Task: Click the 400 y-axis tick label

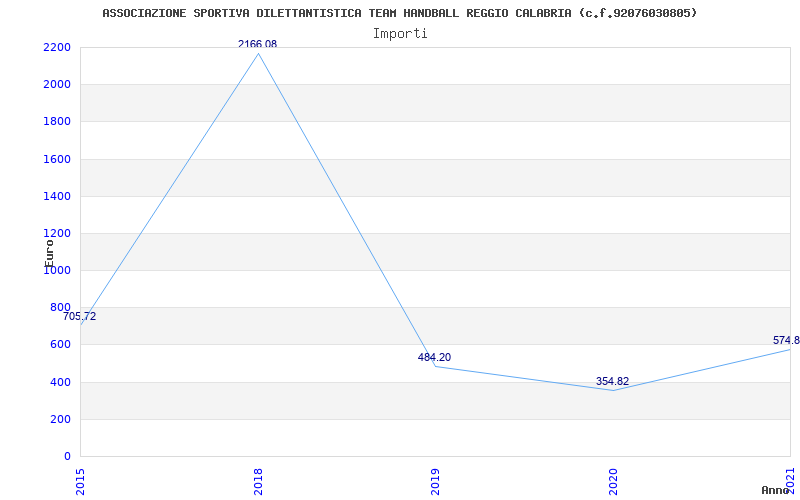Action: point(61,382)
